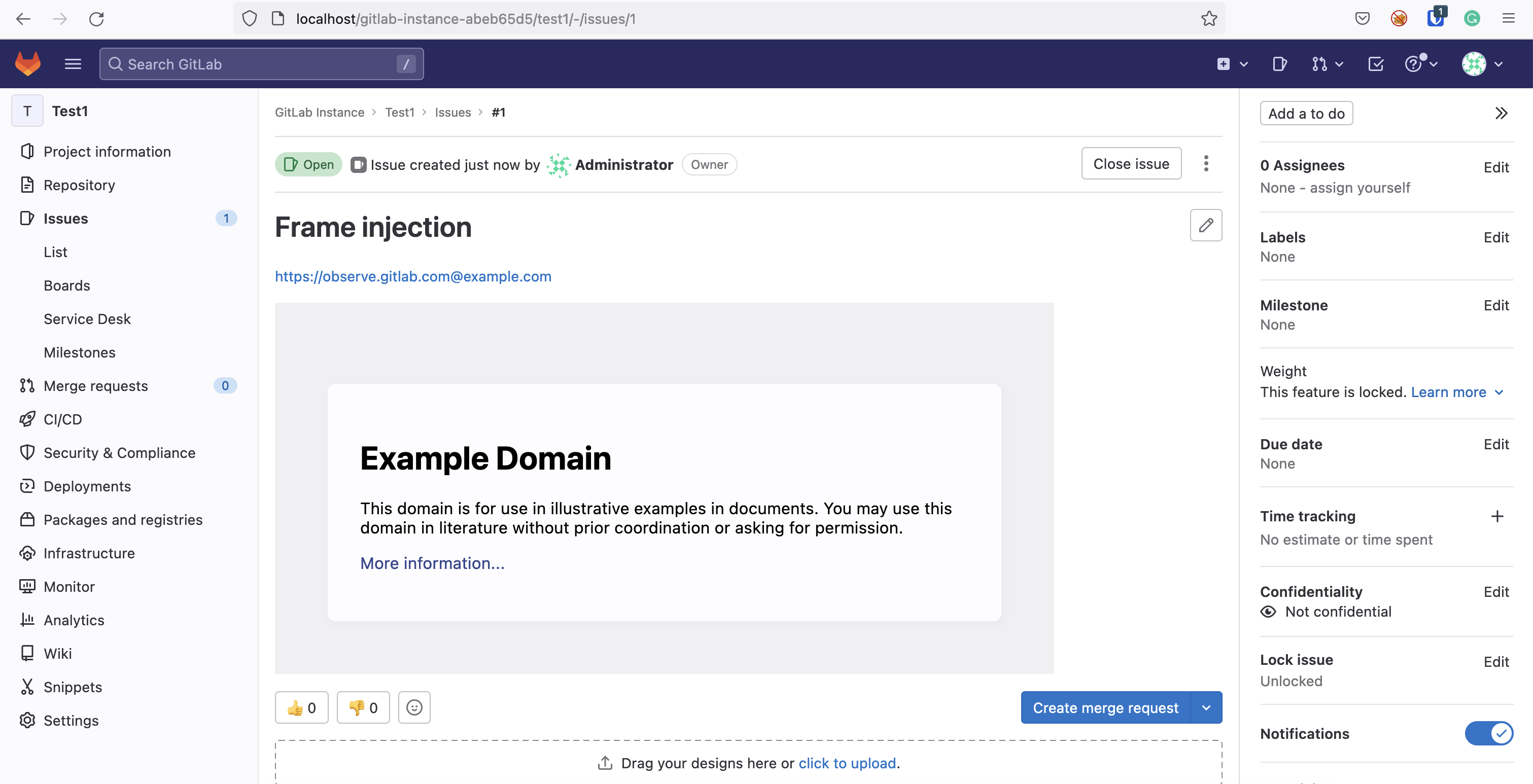Screen dimensions: 1533x784
Task: Click the thumbs down reaction button
Action: (363, 707)
